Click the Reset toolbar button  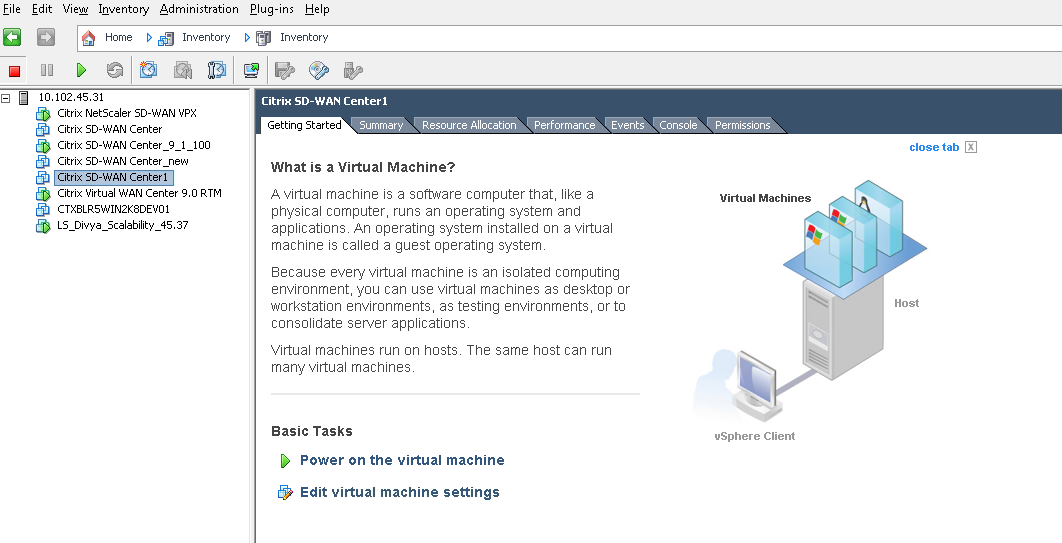pos(114,70)
